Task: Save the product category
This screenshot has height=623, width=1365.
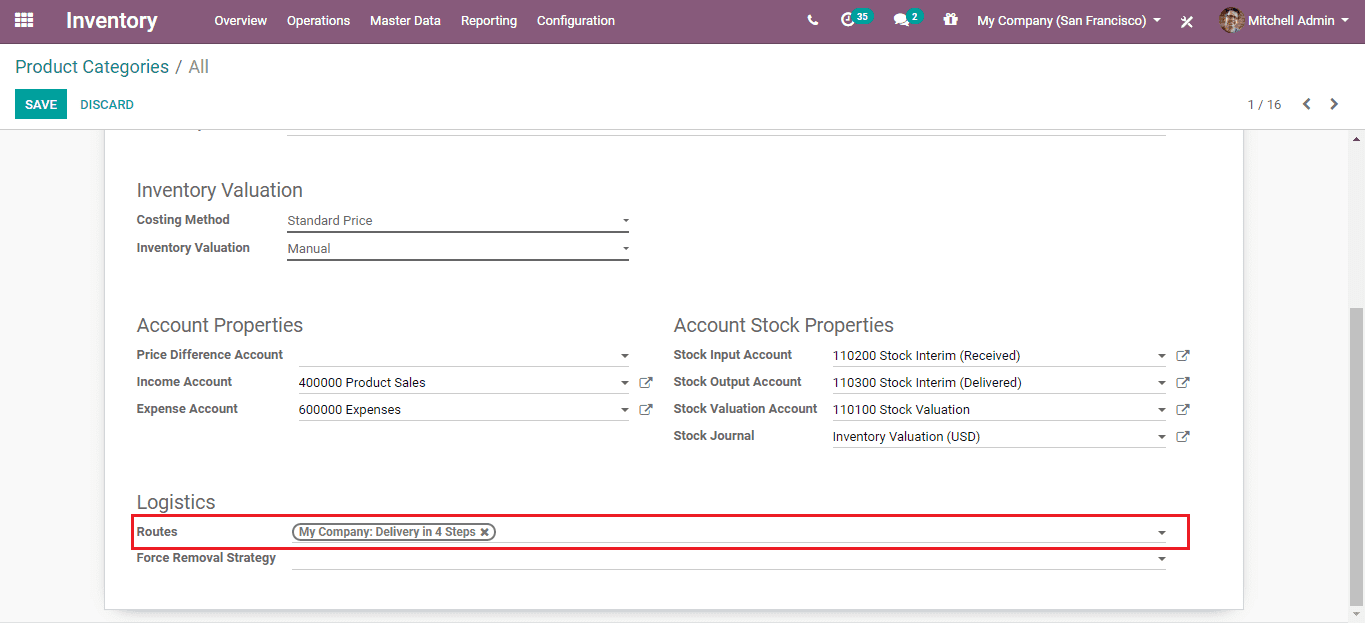Action: coord(41,104)
